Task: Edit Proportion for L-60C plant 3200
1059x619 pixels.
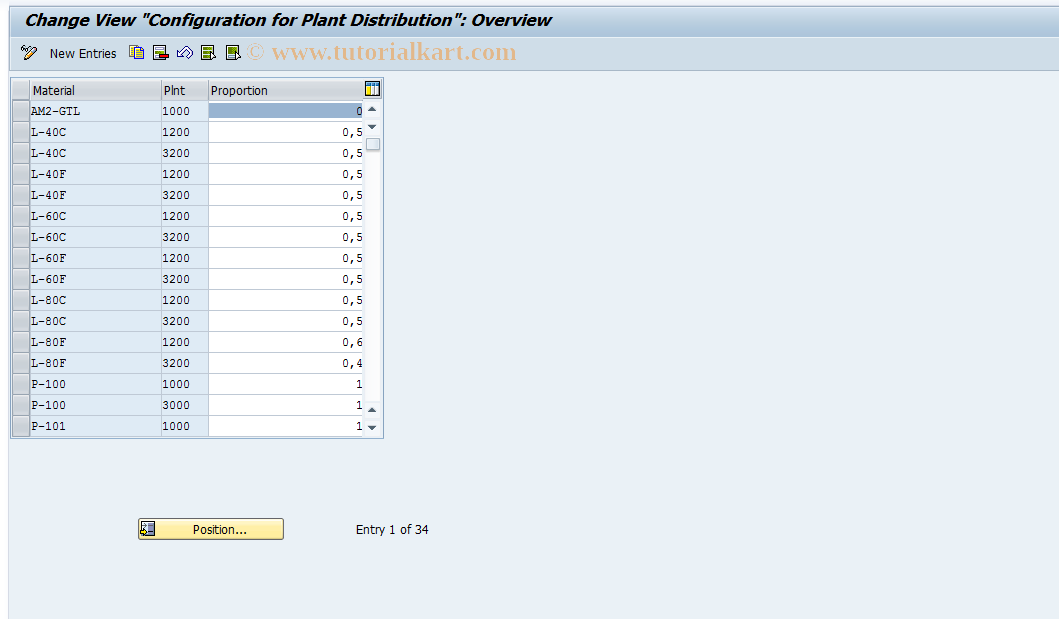Action: point(286,237)
